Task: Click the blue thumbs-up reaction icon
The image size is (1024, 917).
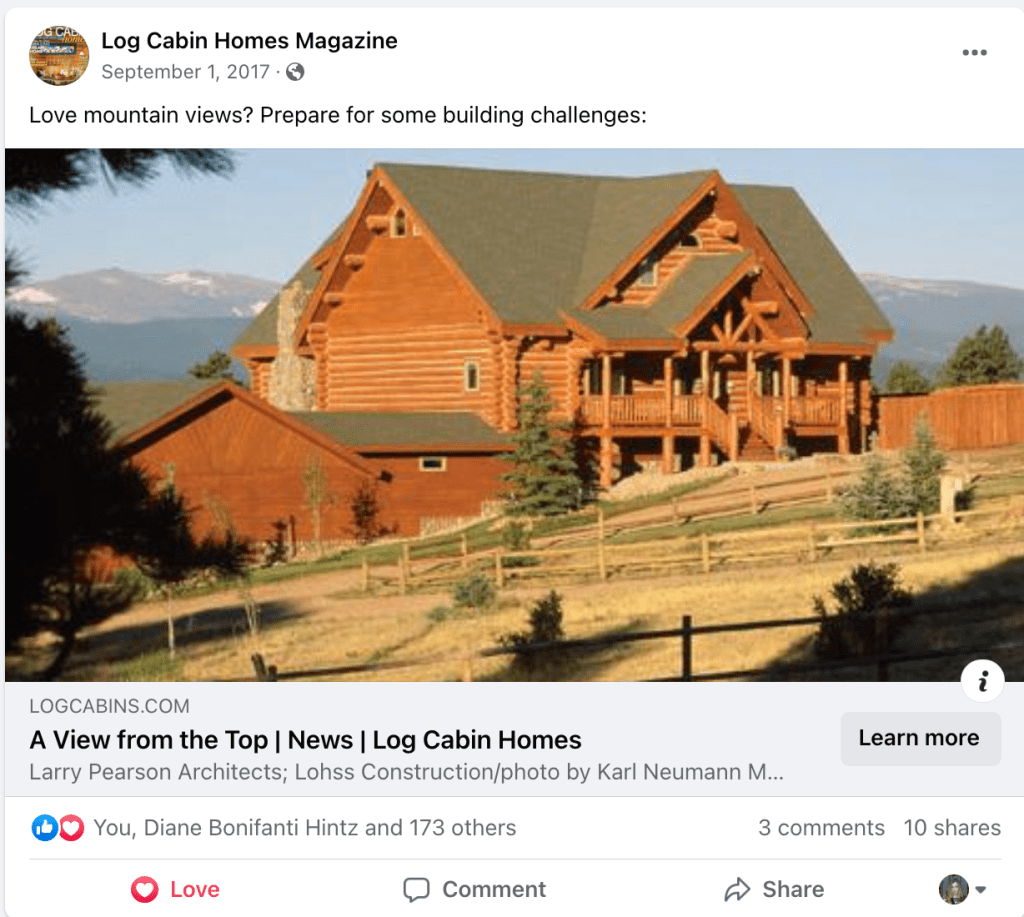Action: 44,828
